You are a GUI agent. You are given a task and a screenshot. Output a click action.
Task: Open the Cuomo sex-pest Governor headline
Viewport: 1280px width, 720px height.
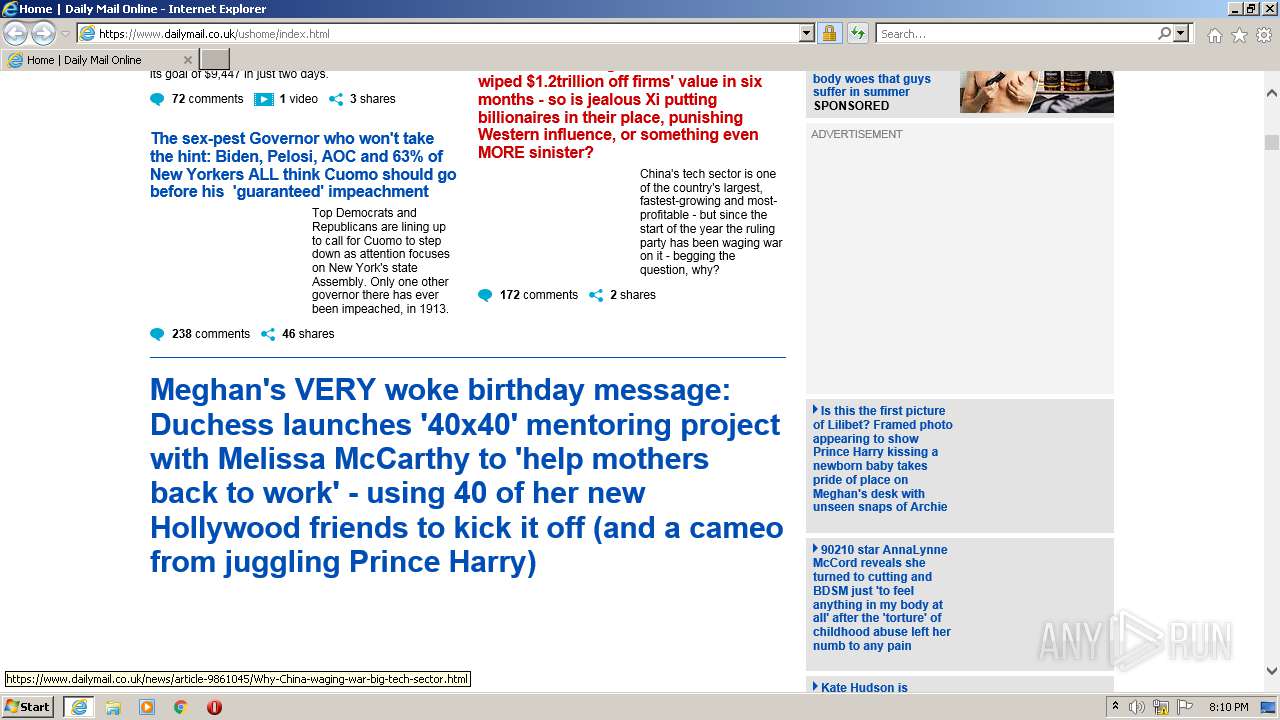(x=303, y=165)
